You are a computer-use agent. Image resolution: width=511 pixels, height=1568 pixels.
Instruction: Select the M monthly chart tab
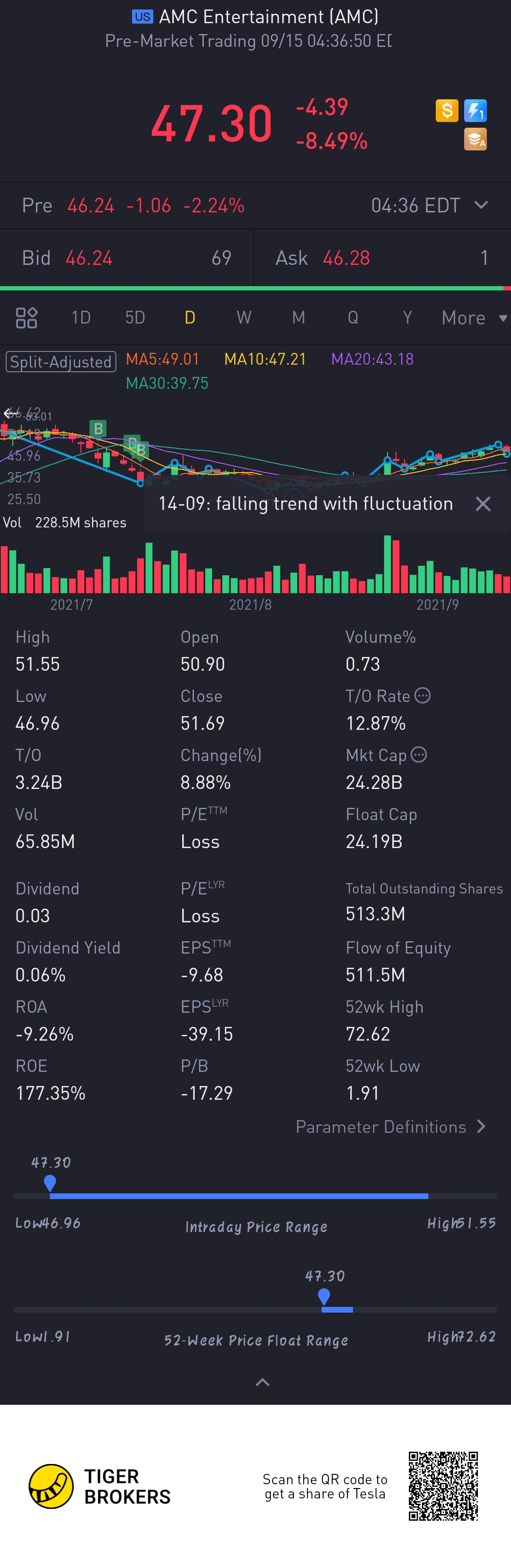tap(299, 318)
